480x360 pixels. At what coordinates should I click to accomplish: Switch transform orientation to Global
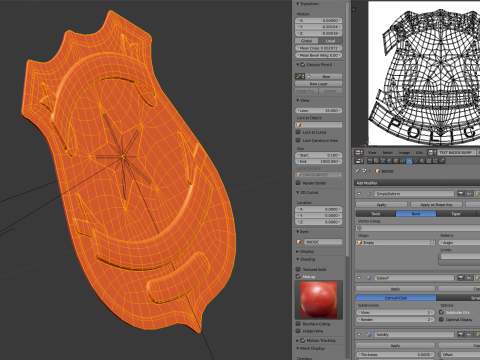click(x=307, y=41)
